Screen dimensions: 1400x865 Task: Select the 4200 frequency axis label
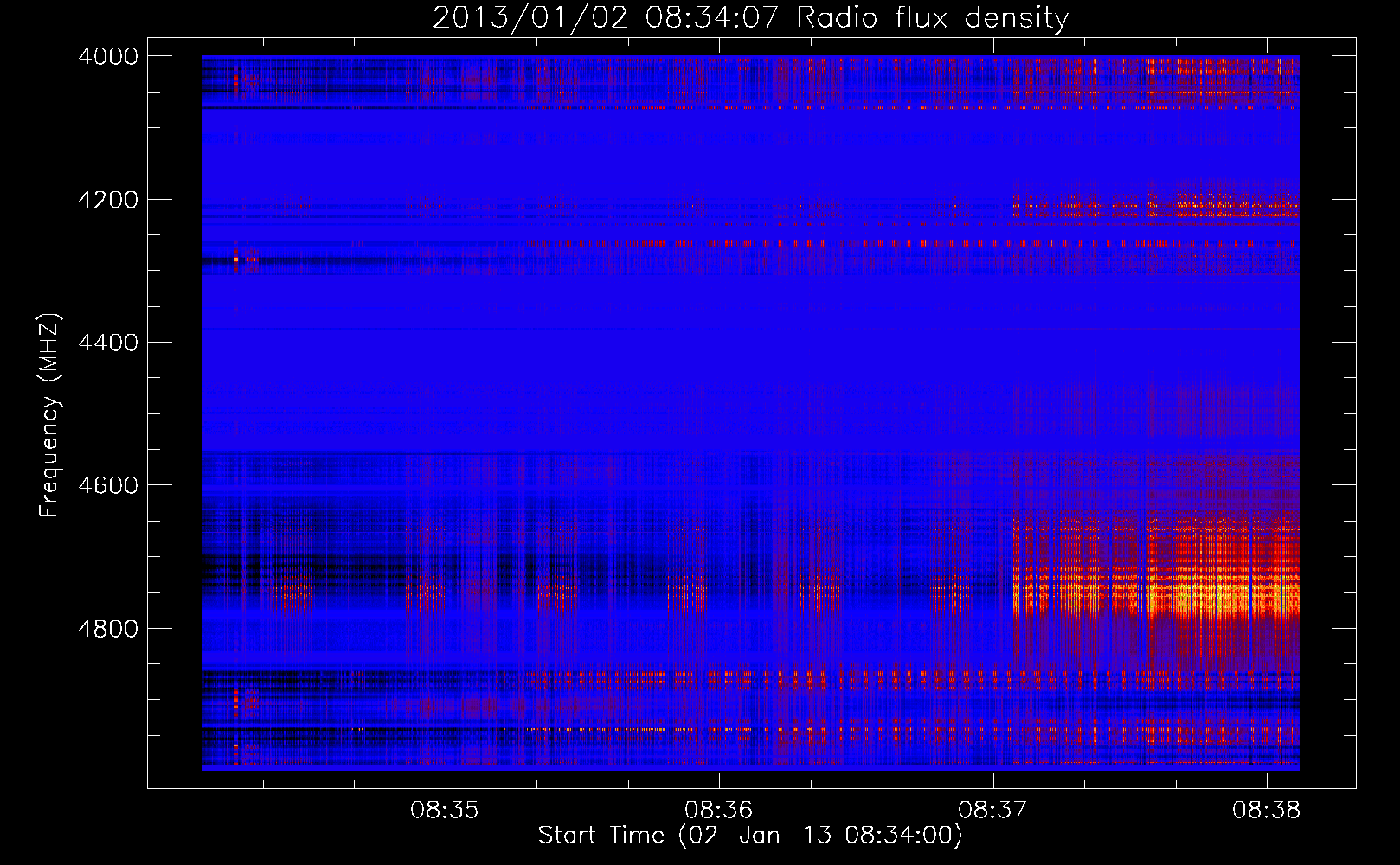point(108,200)
